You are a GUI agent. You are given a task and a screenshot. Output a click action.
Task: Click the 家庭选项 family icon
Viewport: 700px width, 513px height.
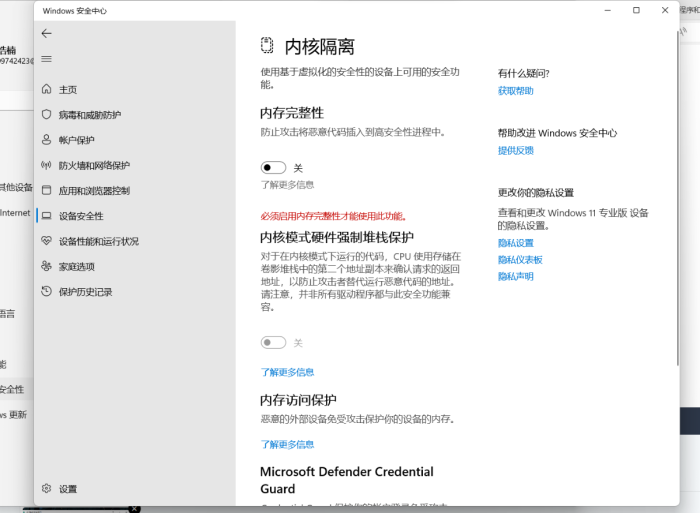coord(46,266)
